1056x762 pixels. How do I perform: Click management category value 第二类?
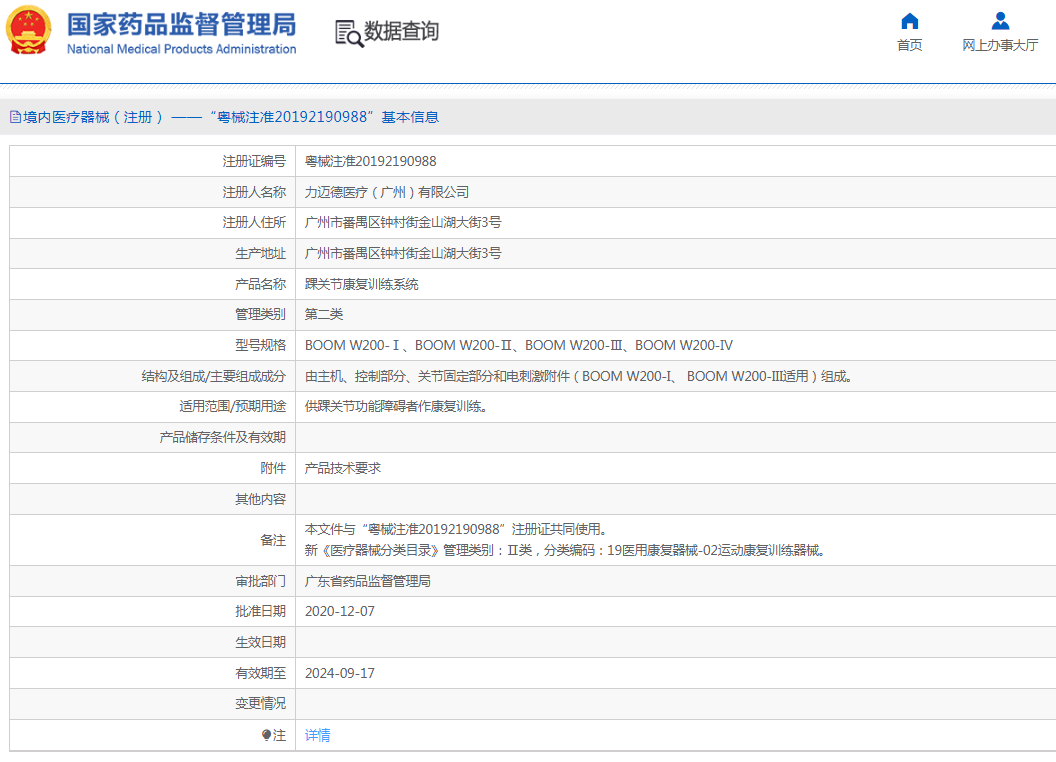click(x=324, y=315)
